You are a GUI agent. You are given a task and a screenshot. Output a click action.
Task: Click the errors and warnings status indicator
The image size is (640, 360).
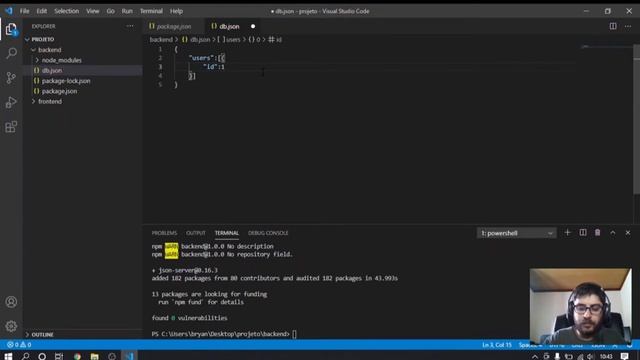[19, 345]
